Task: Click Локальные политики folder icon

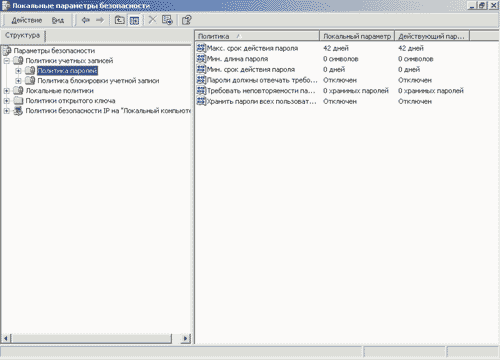Action: tap(18, 91)
